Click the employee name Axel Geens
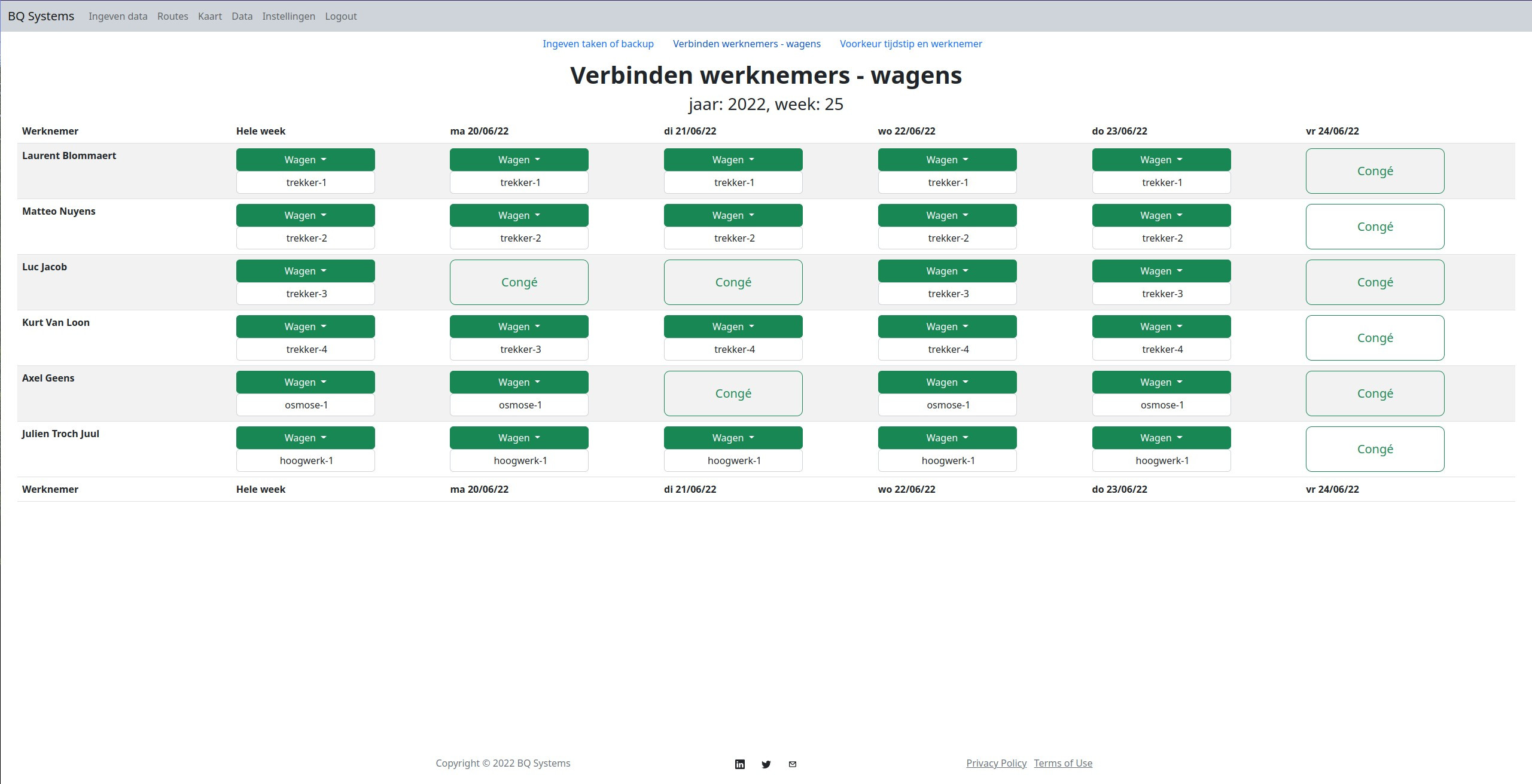The image size is (1532, 784). 48,378
